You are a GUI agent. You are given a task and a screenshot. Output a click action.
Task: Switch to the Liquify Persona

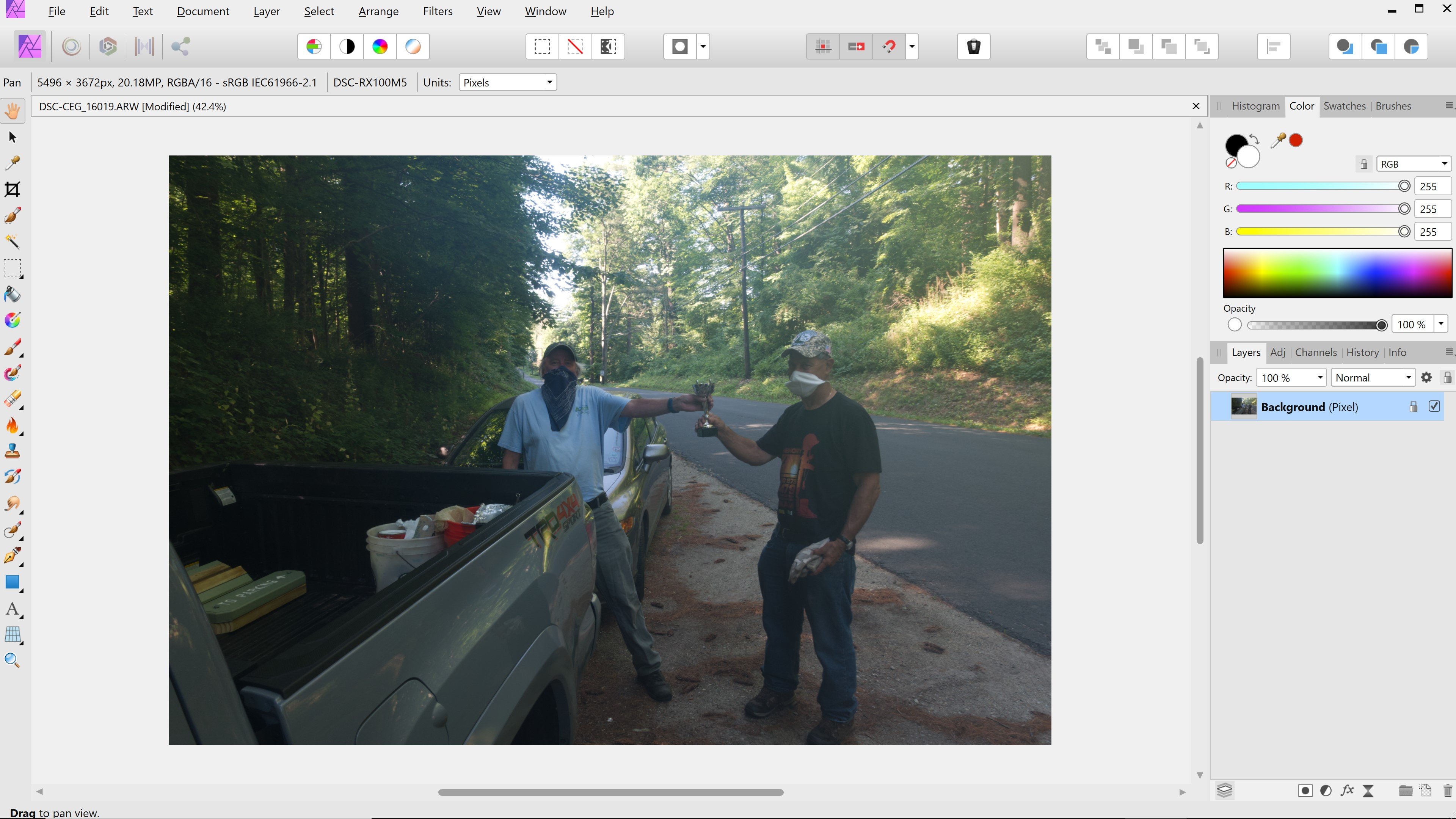tap(71, 46)
